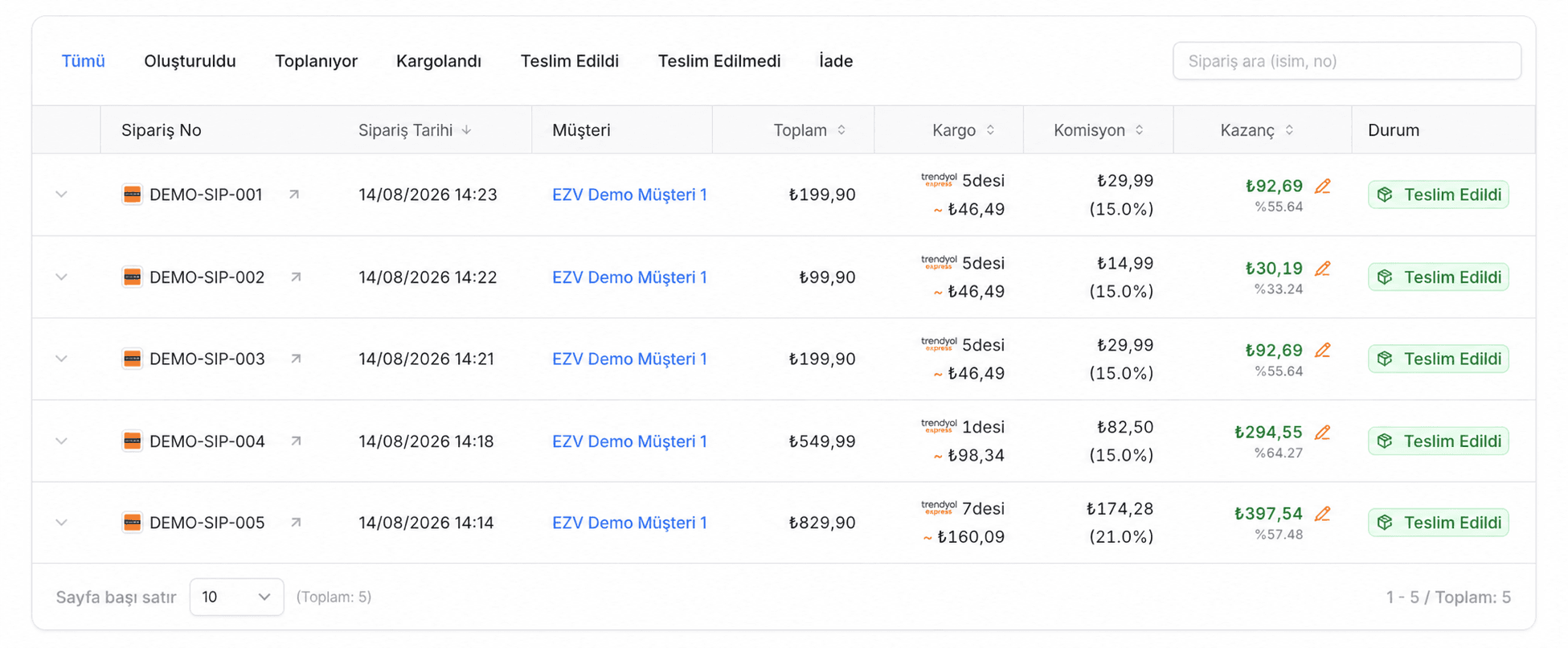Expand row DEMO-SIP-003 details
Viewport: 1568px width, 648px height.
61,359
